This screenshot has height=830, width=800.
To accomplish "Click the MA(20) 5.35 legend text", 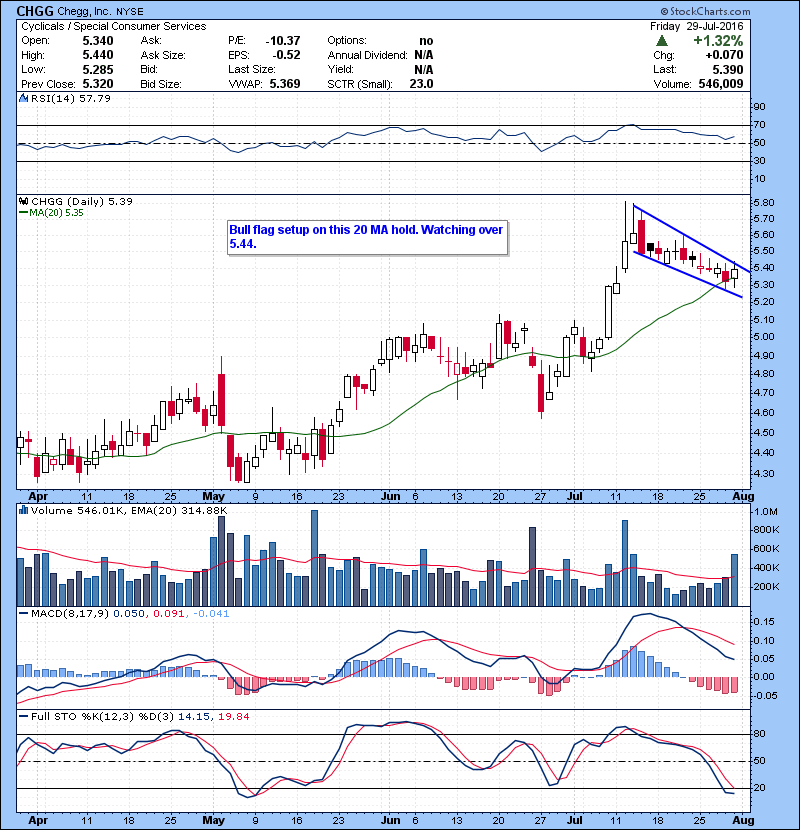I will tap(56, 213).
